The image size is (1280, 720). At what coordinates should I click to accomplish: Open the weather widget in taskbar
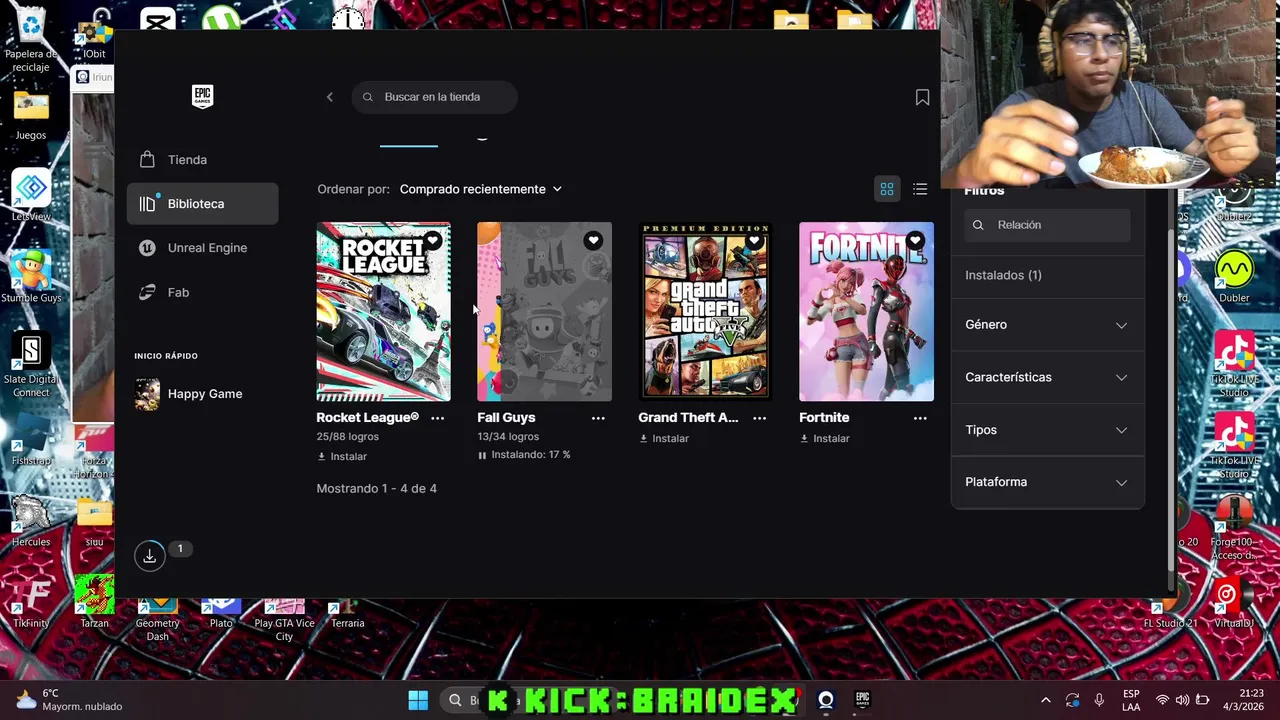tap(69, 700)
